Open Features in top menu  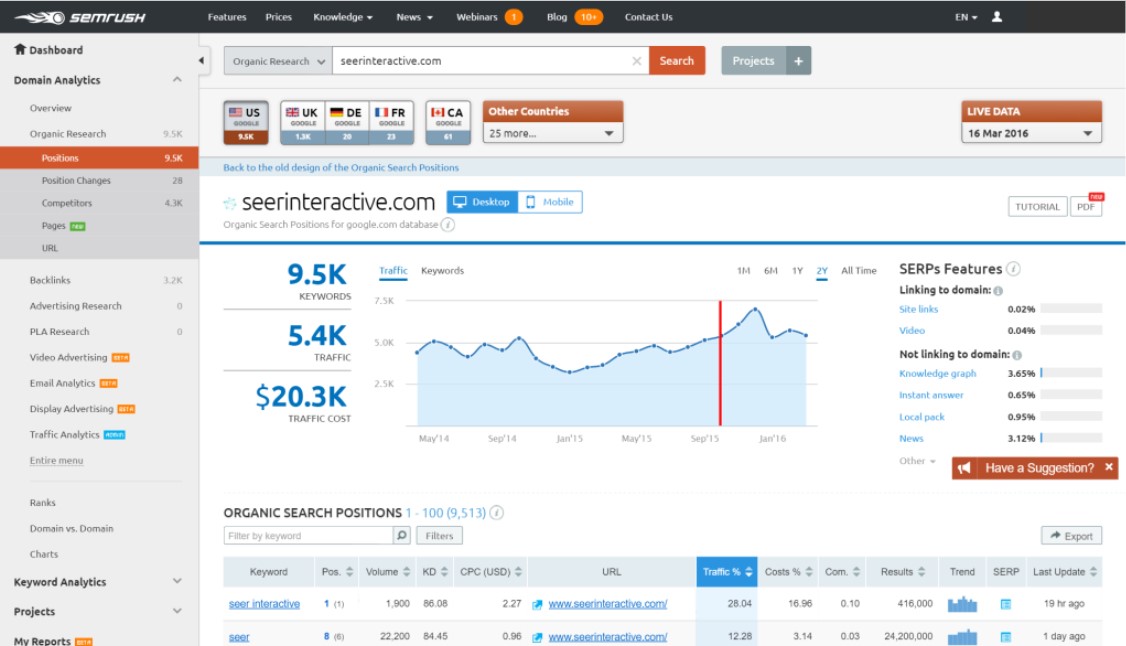[227, 17]
